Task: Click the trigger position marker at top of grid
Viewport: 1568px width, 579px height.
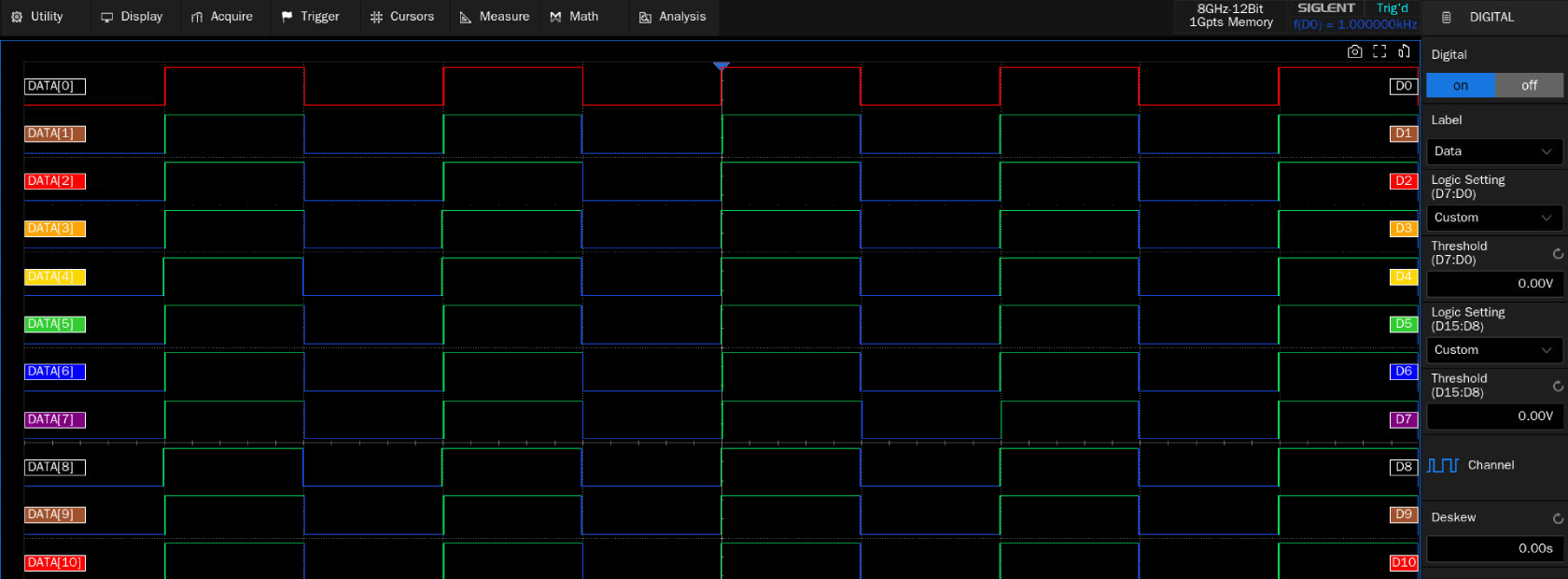Action: pos(721,66)
